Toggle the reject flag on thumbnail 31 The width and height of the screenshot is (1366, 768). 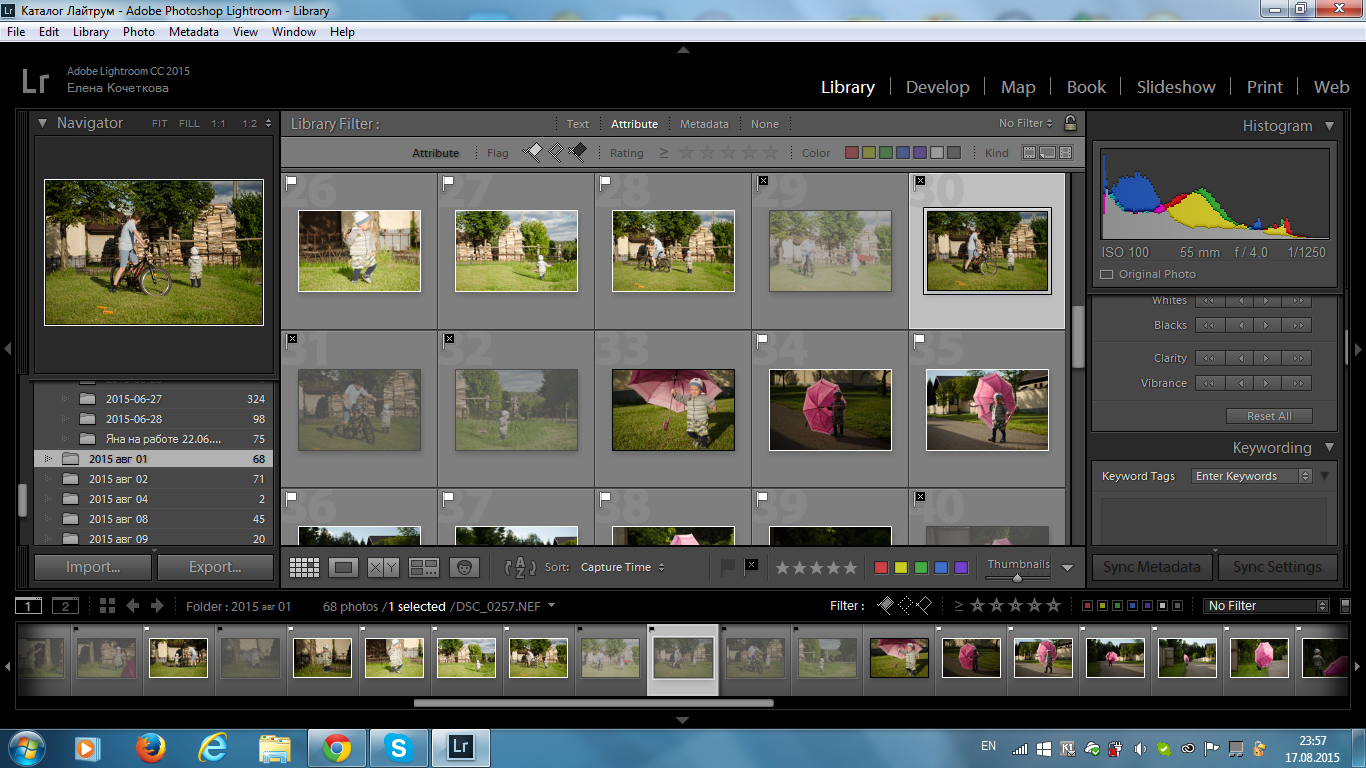pos(292,339)
